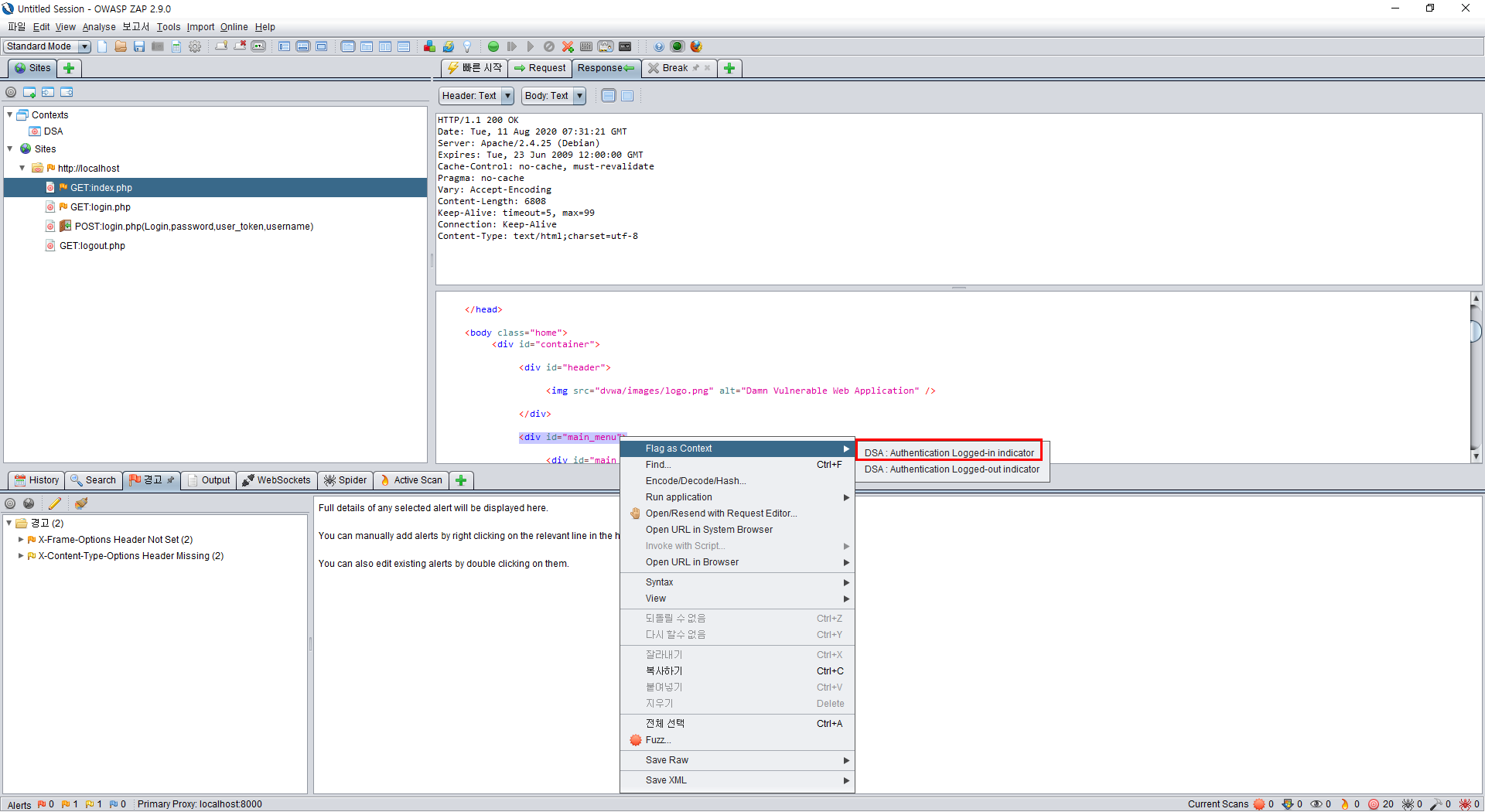The height and width of the screenshot is (812, 1485).
Task: Select DSA : Authentication Logged-out indicator
Action: point(952,469)
